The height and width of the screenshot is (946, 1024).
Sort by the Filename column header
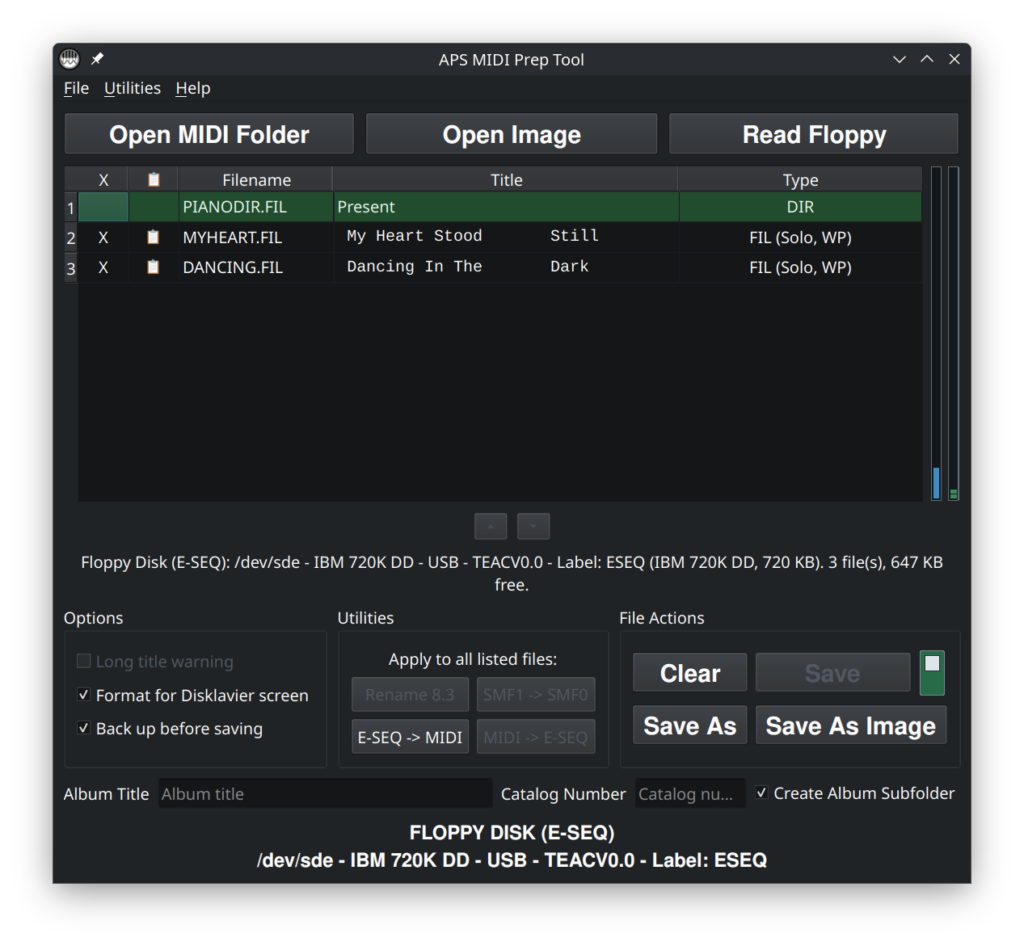256,180
